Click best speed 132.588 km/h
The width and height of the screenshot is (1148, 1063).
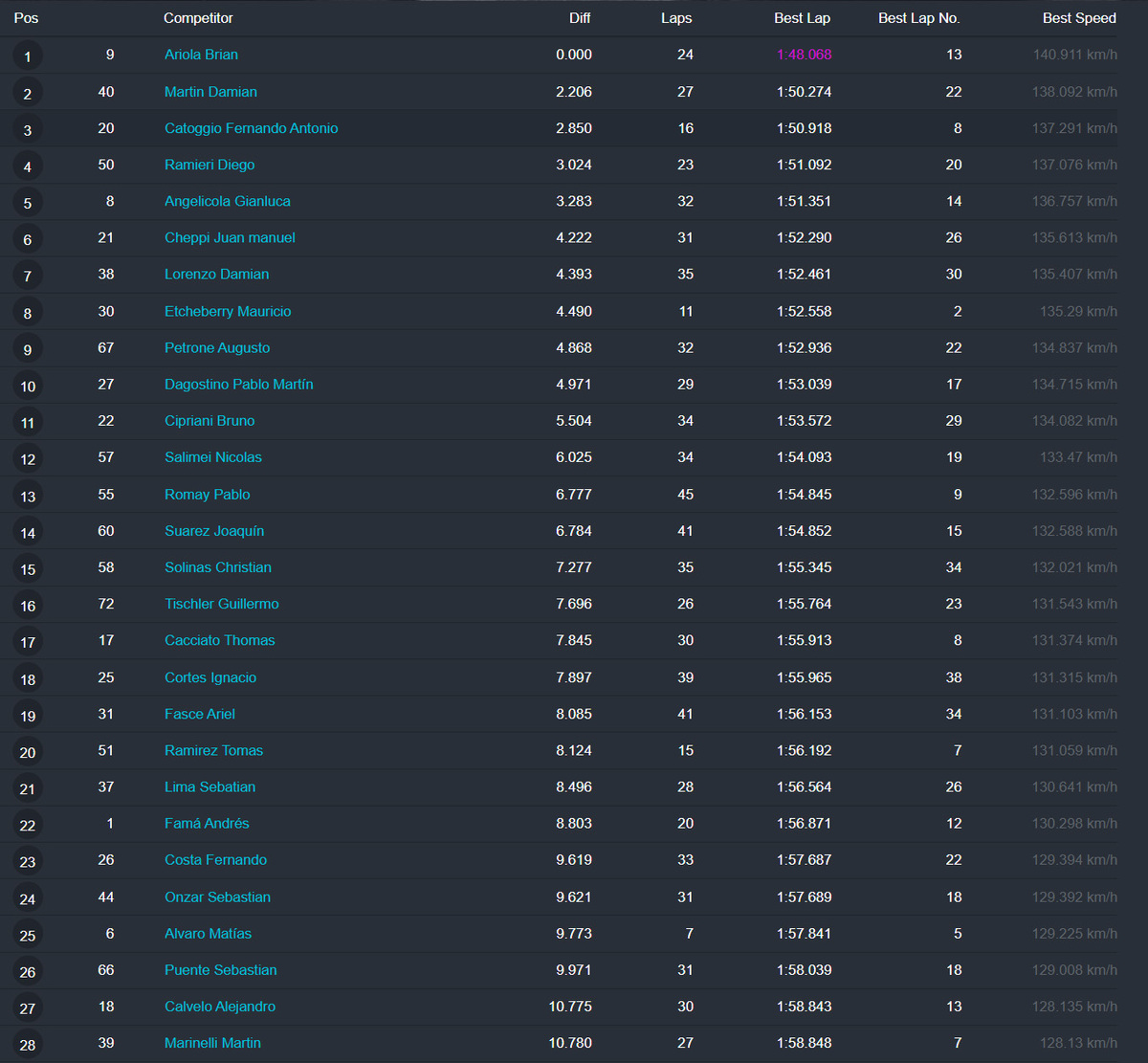pyautogui.click(x=1074, y=531)
